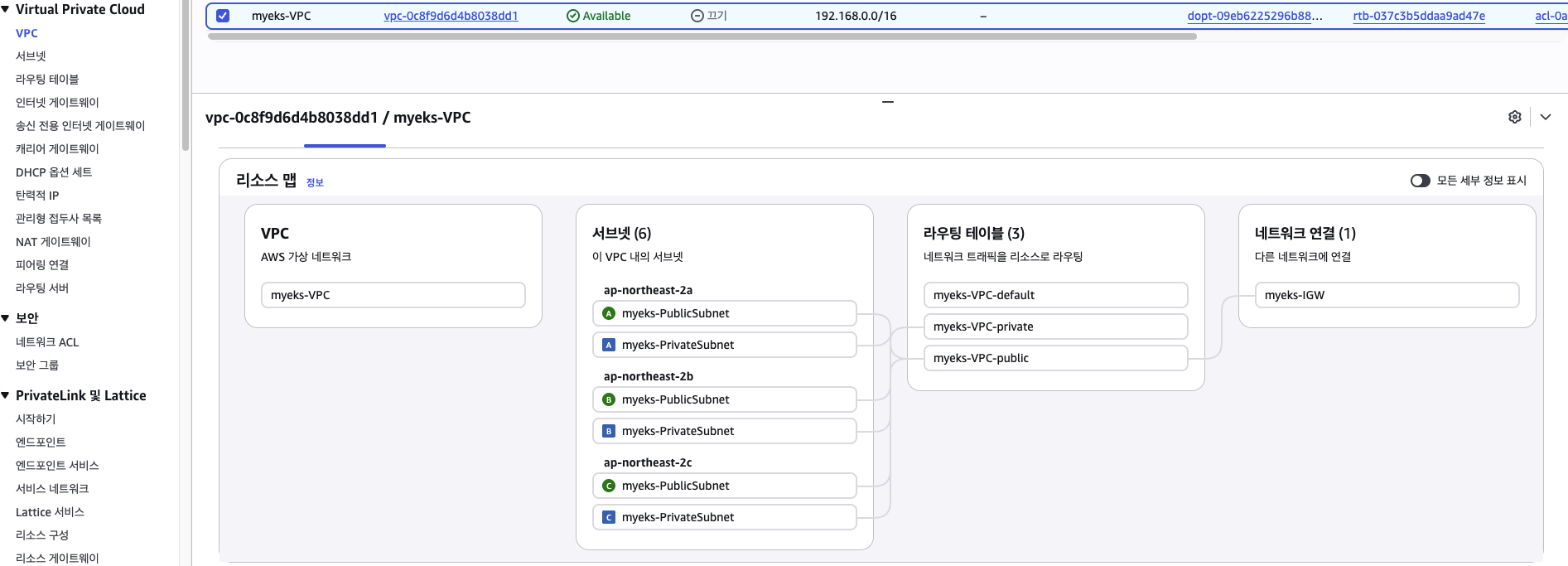Open 네트워크 ACL sidebar item
Screen dimensions: 1568x566
coord(47,342)
